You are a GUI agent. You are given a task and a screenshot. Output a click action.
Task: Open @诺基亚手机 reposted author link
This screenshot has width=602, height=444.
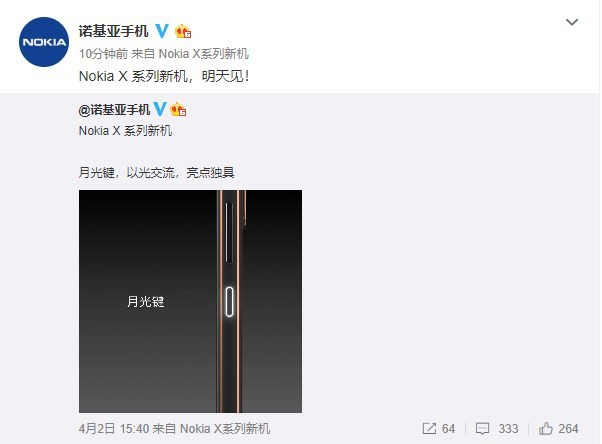click(114, 110)
